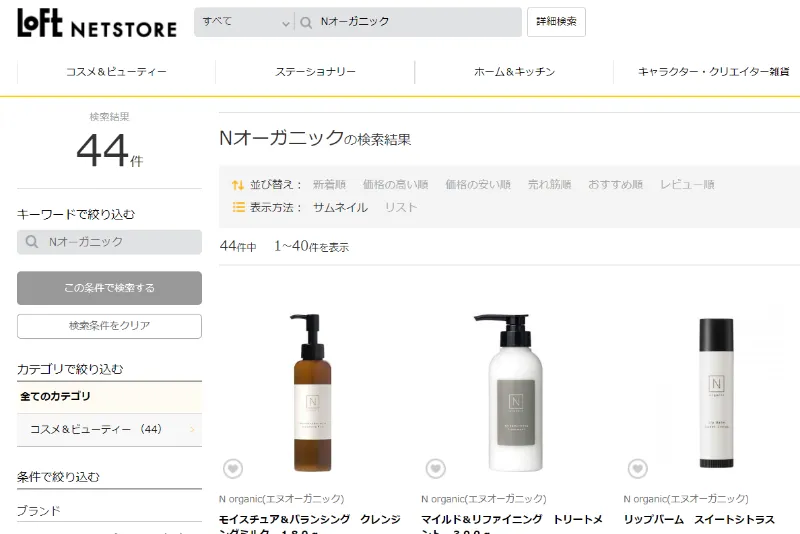This screenshot has width=800, height=534.
Task: Open the すべて category dropdown
Action: click(x=244, y=22)
